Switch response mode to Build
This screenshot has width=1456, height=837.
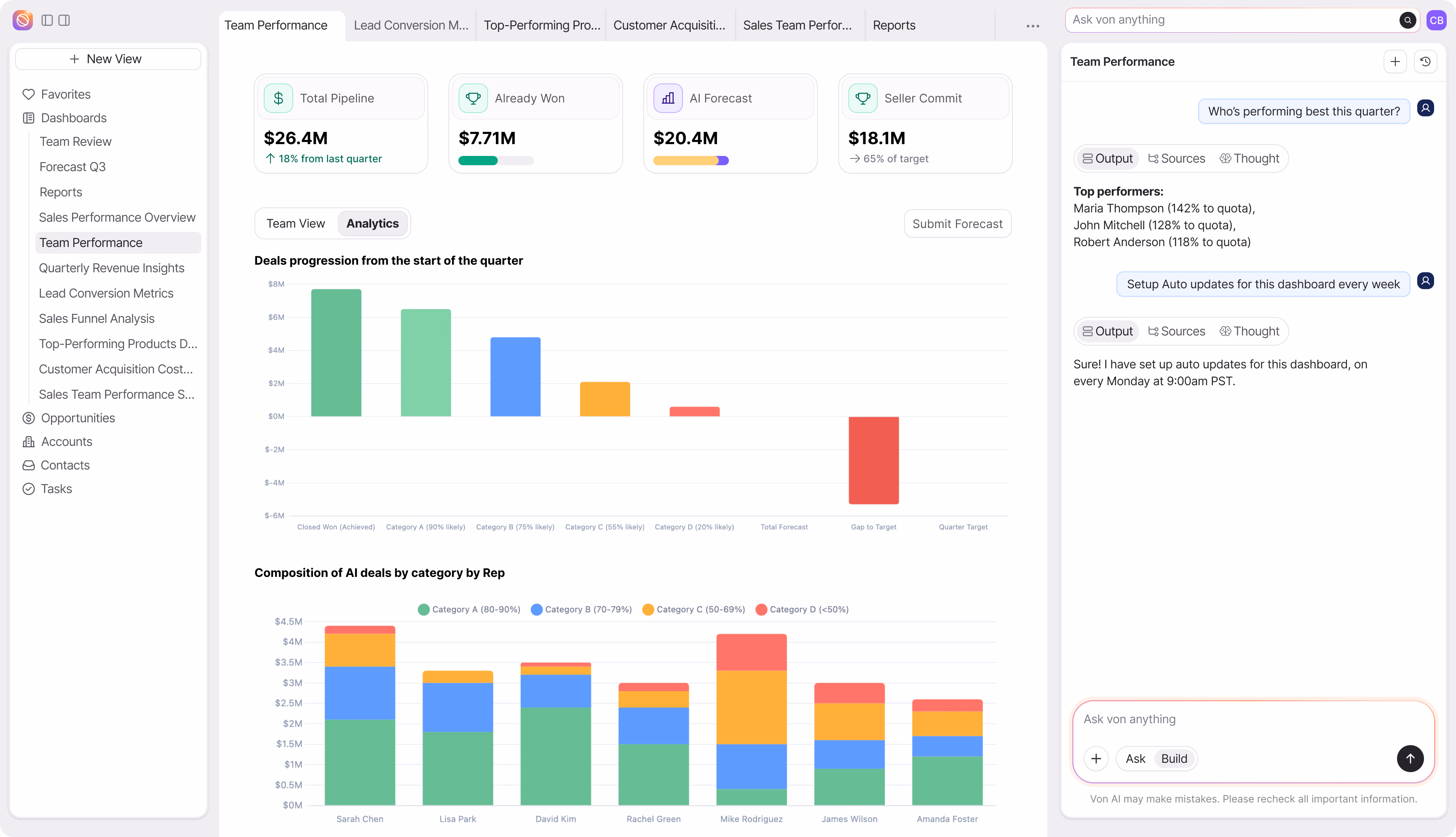click(x=1174, y=758)
